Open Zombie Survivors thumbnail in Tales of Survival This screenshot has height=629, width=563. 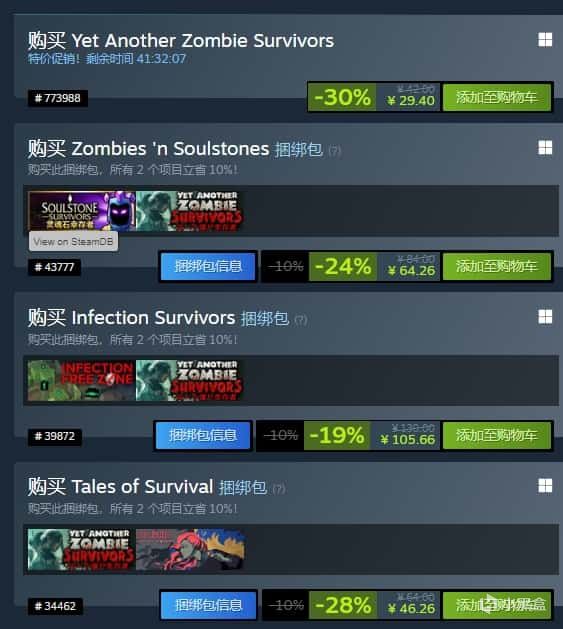82,549
